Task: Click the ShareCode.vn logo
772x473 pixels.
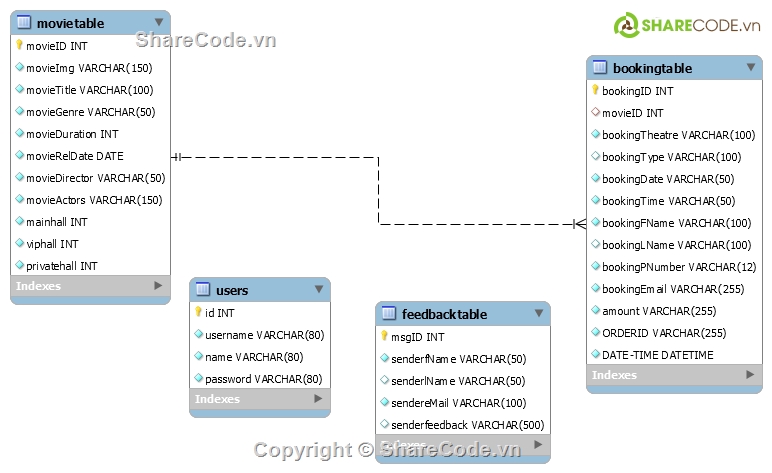Action: (x=687, y=25)
